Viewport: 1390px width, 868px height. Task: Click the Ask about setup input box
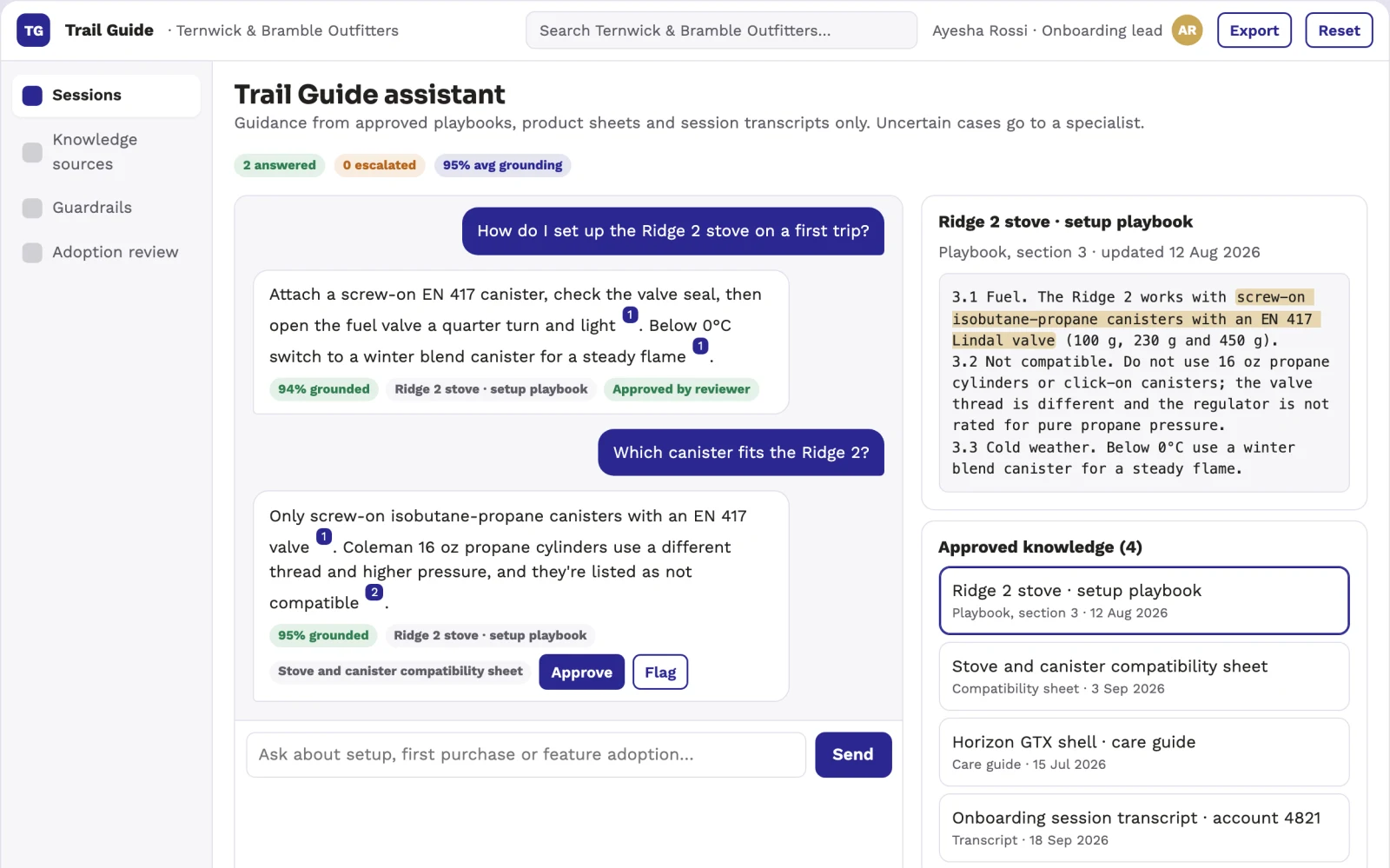[x=526, y=755]
